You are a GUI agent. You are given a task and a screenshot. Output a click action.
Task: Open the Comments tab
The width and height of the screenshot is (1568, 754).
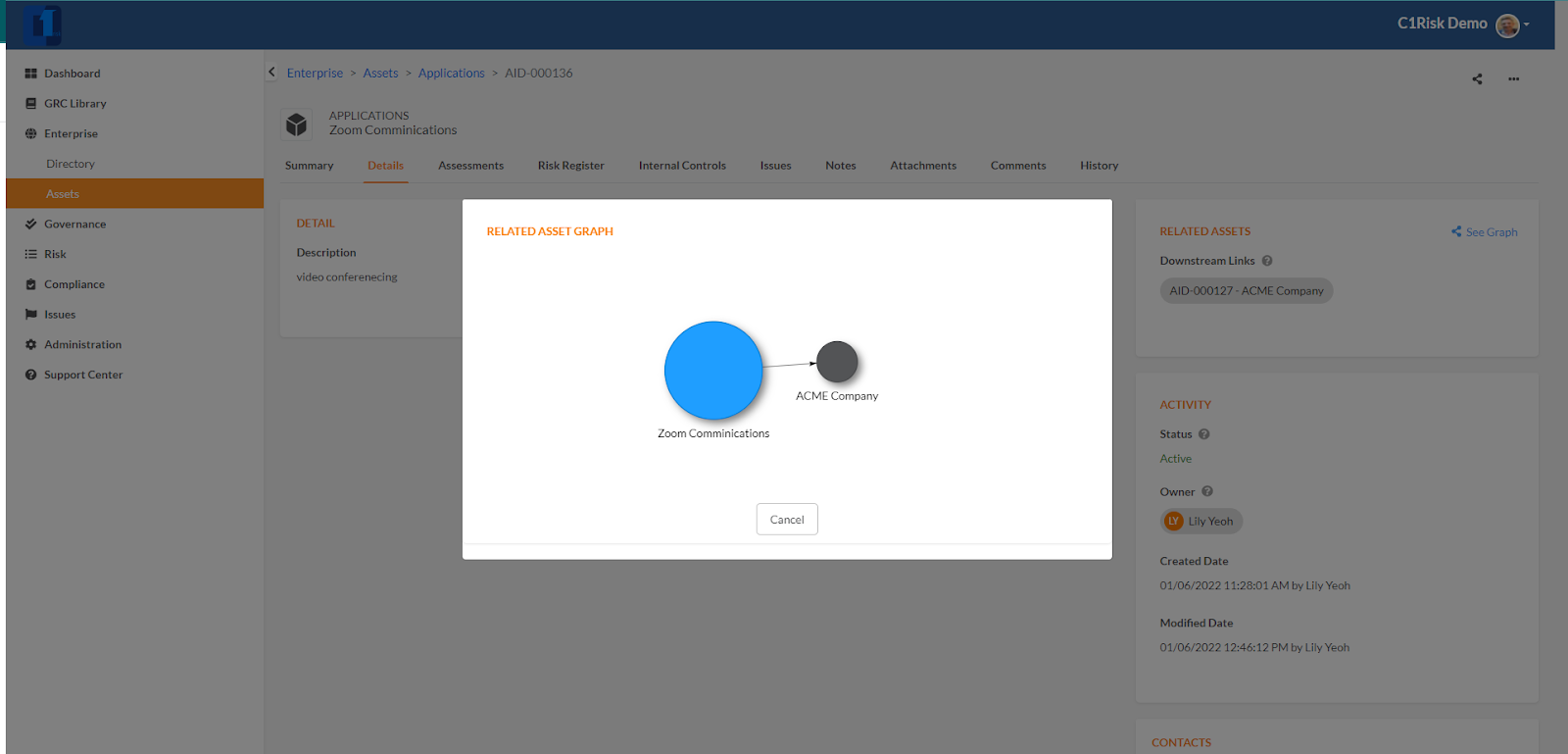pyautogui.click(x=1018, y=166)
